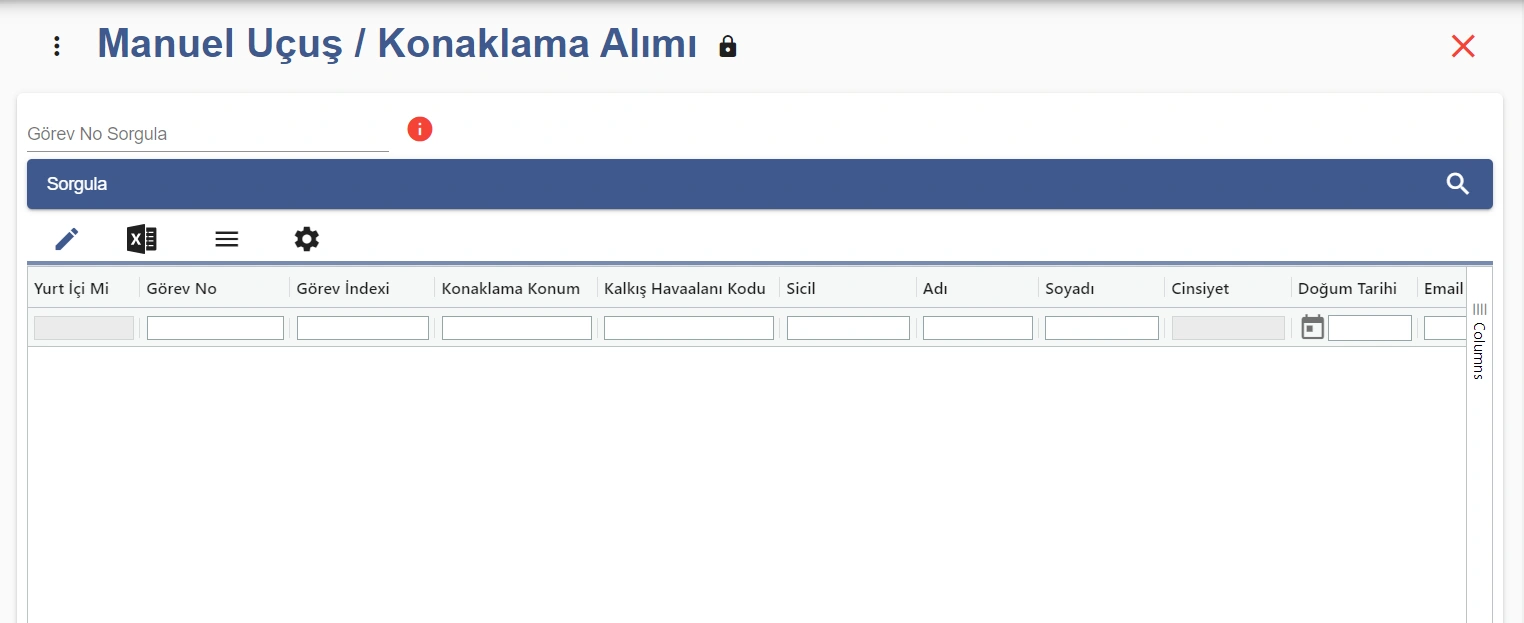This screenshot has height=623, width=1524.
Task: Sort by Görev İndexi column header
Action: pyautogui.click(x=344, y=289)
